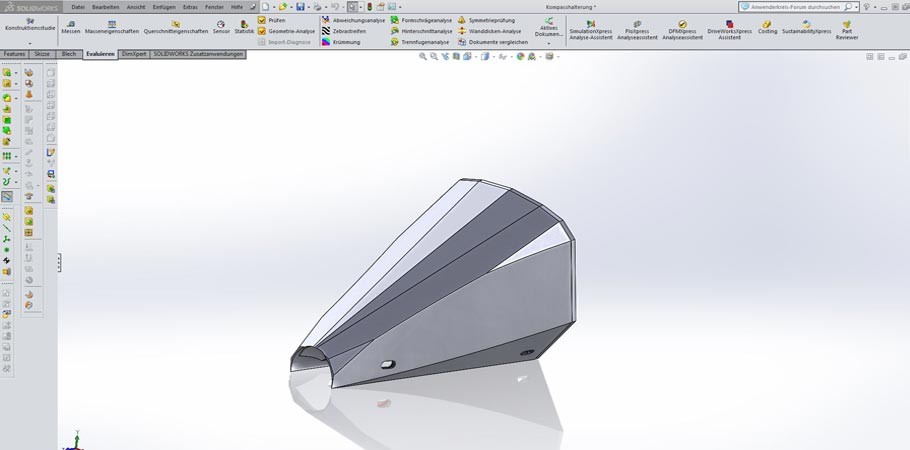Open the Datei menu
This screenshot has height=450, width=910.
pos(78,7)
